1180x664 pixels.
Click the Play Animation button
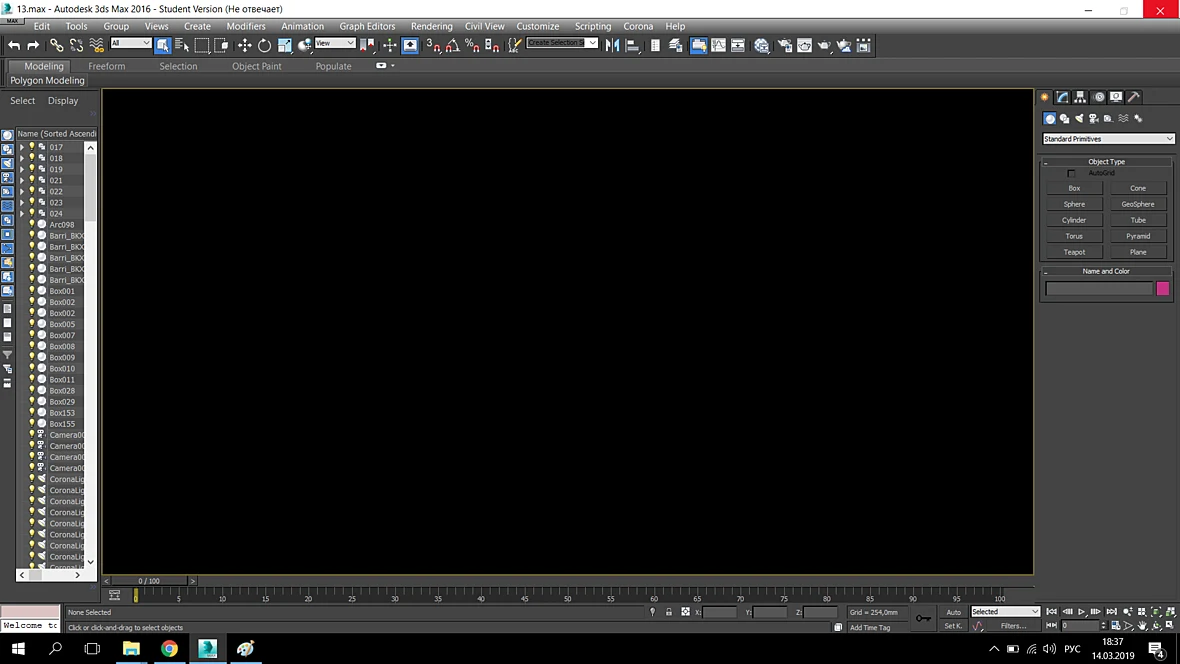[1081, 612]
